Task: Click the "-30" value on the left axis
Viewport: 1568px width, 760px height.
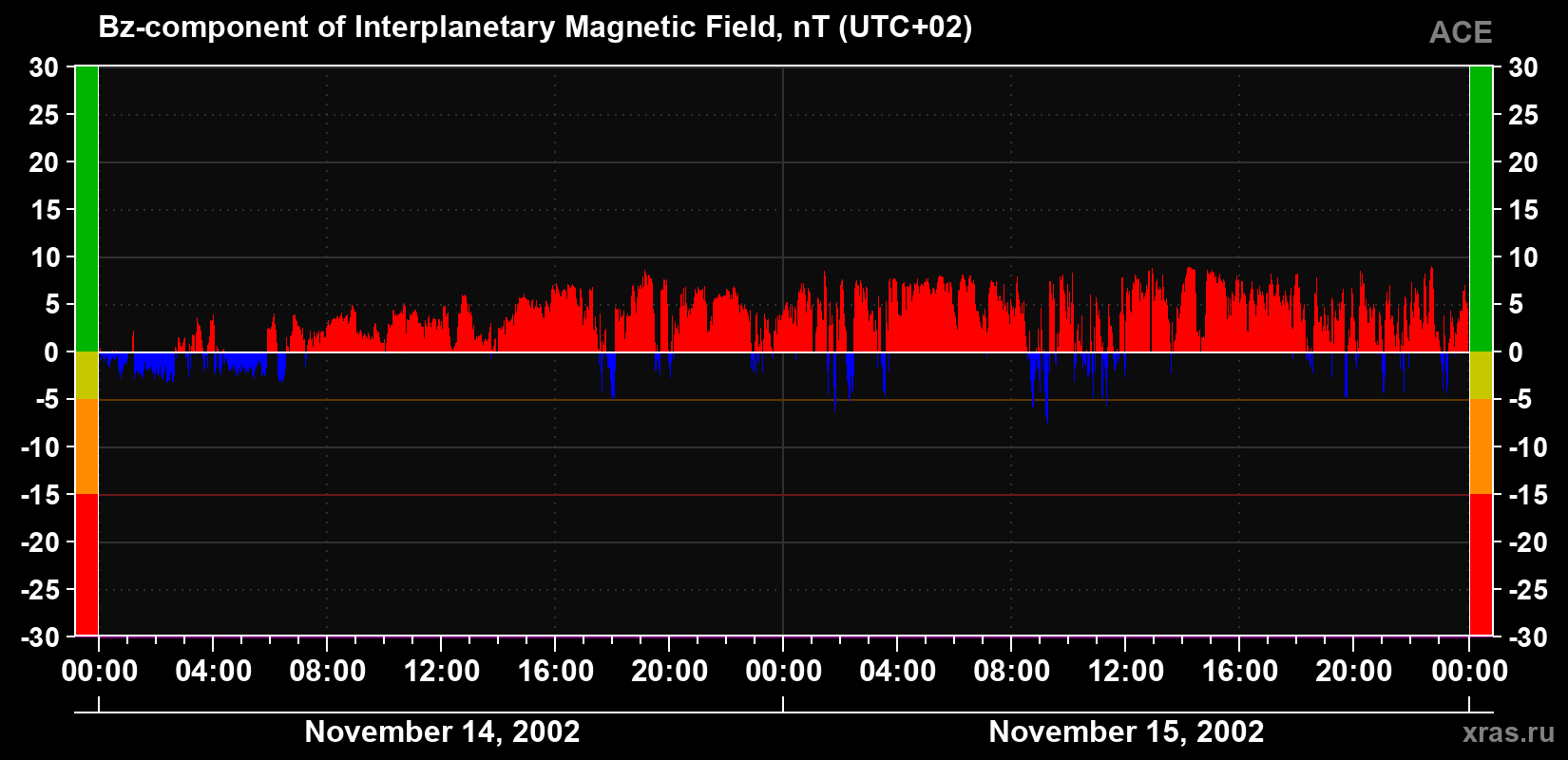Action: tap(40, 637)
